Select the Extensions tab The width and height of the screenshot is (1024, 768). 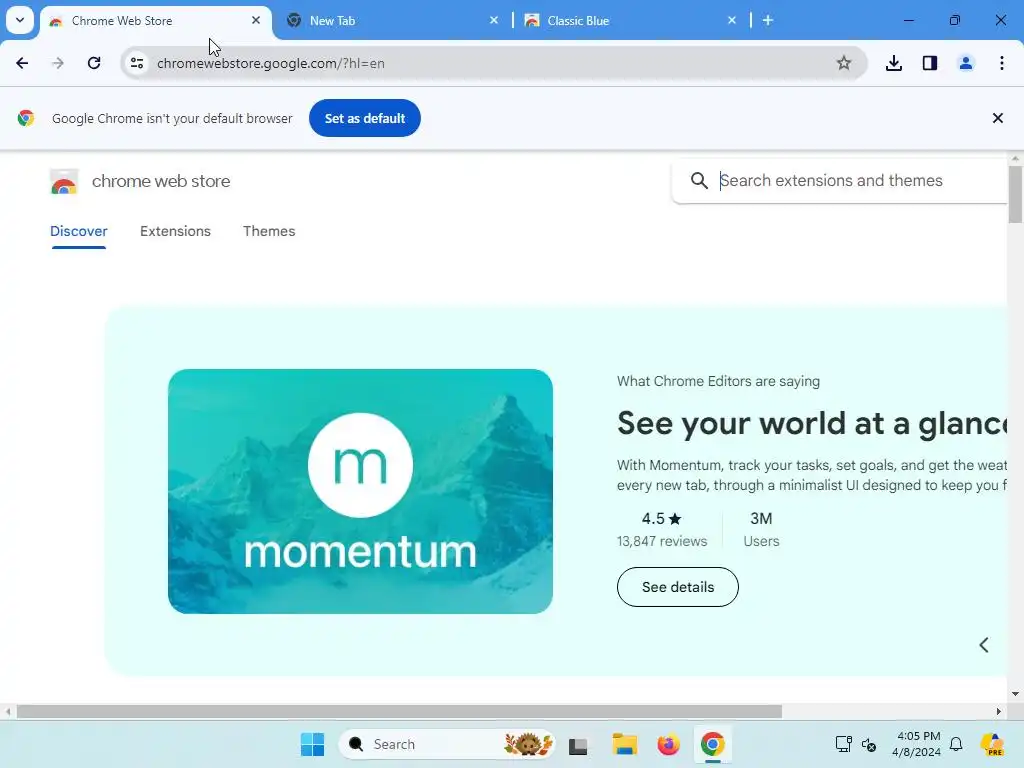175,231
